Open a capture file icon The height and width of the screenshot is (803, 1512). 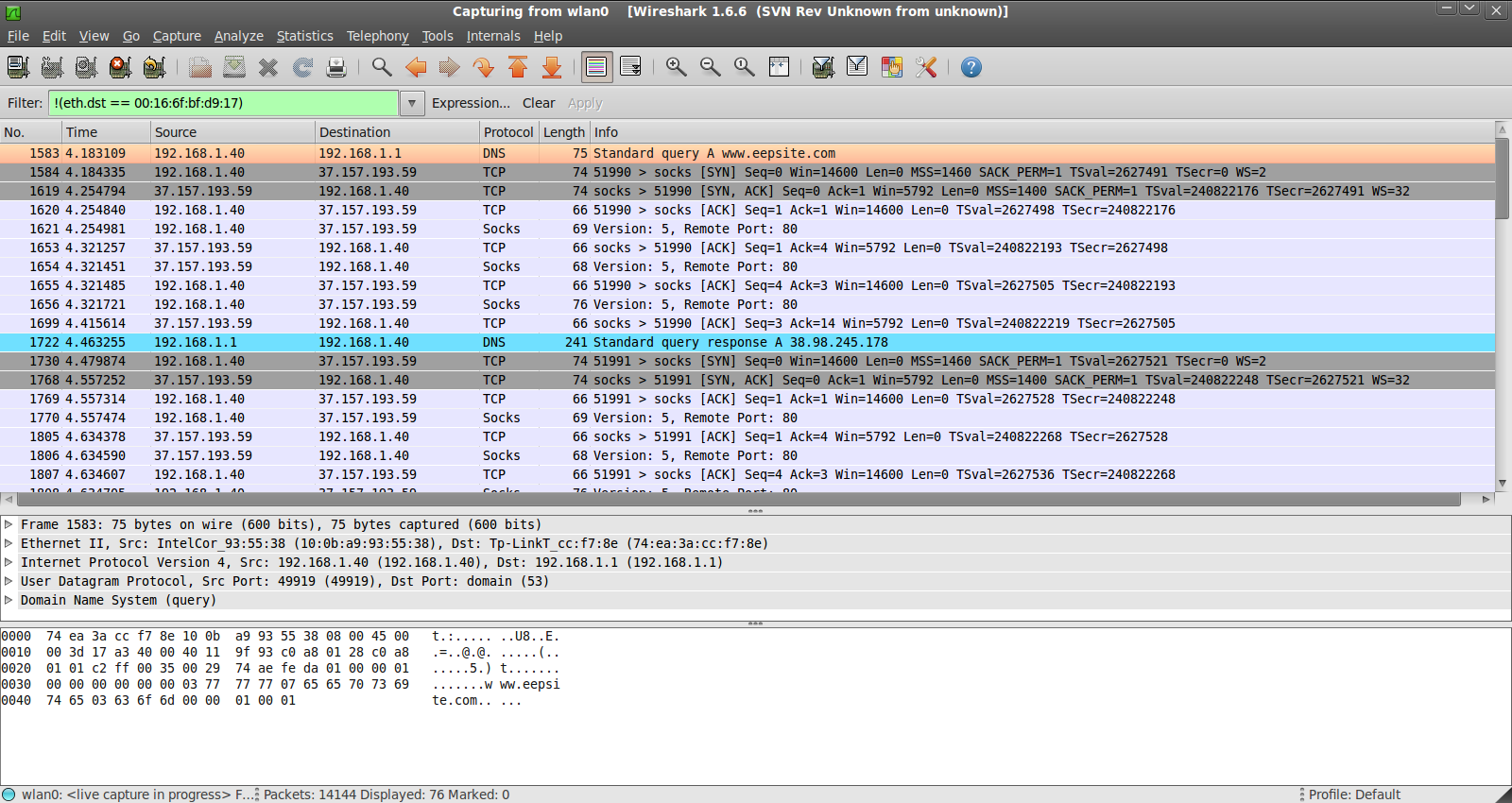click(x=200, y=67)
